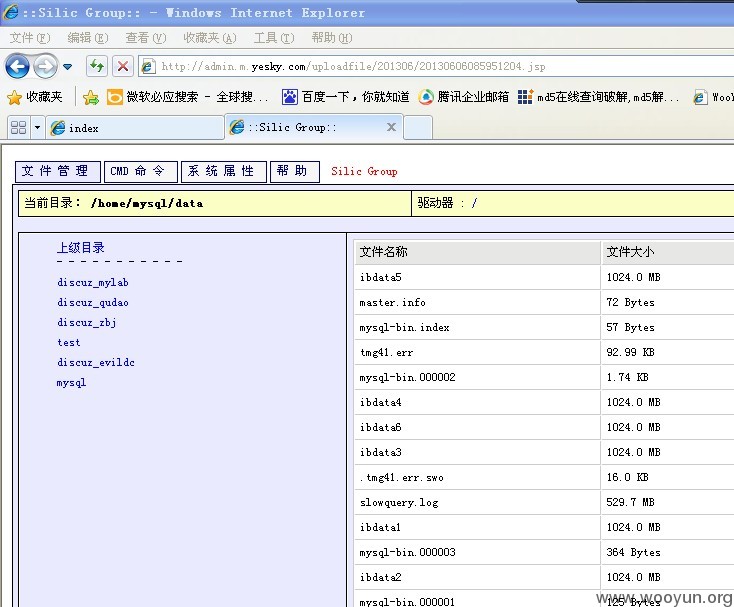Click the Refresh page icon
Image resolution: width=734 pixels, height=607 pixels.
point(97,66)
